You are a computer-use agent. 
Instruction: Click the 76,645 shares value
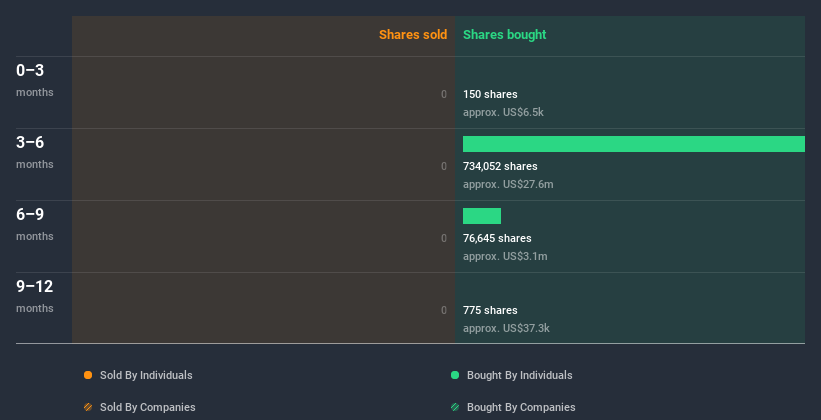(497, 238)
